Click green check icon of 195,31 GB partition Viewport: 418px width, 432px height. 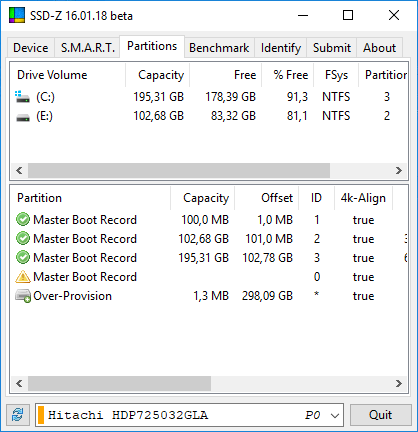[23, 257]
